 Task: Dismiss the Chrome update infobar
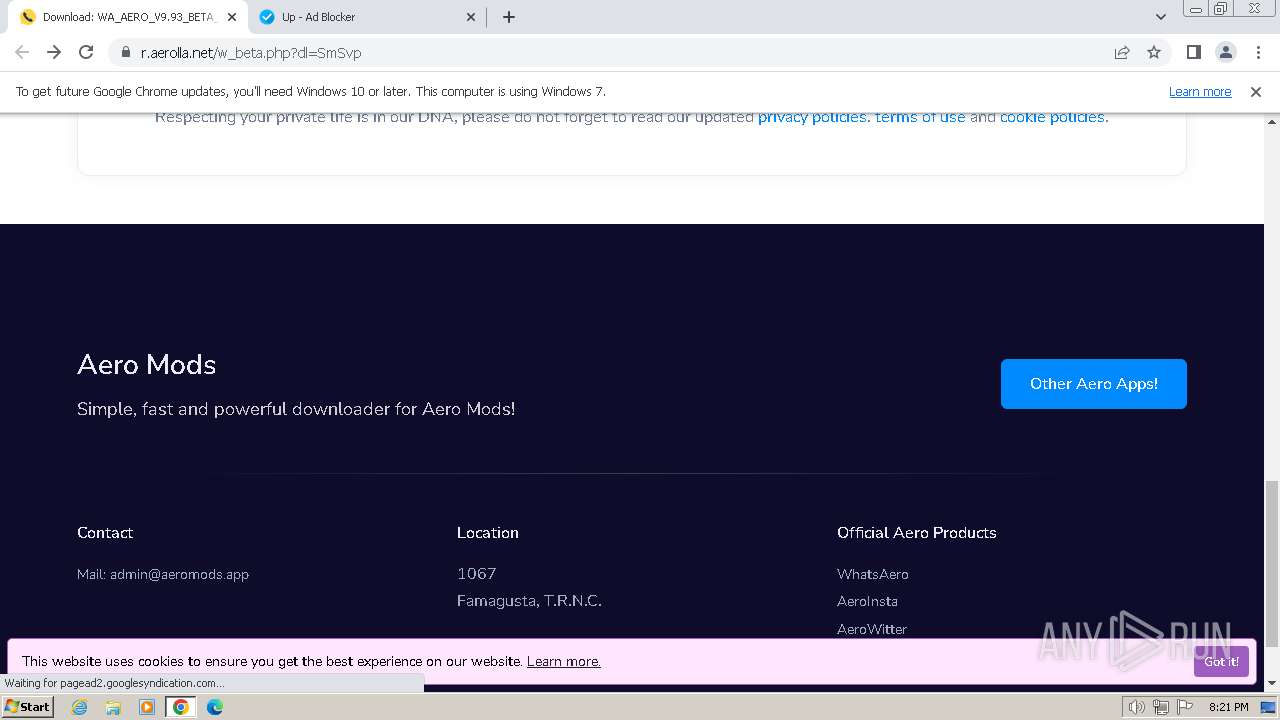pyautogui.click(x=1256, y=92)
